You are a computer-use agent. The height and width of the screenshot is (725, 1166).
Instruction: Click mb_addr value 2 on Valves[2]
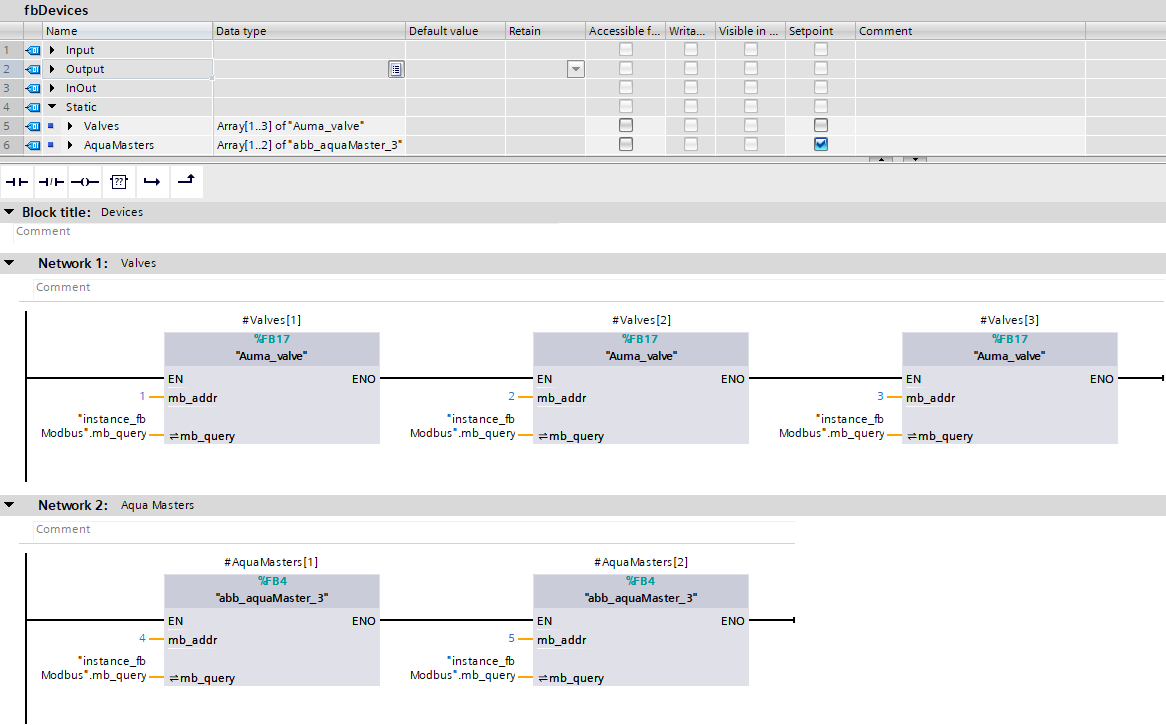pyautogui.click(x=511, y=396)
